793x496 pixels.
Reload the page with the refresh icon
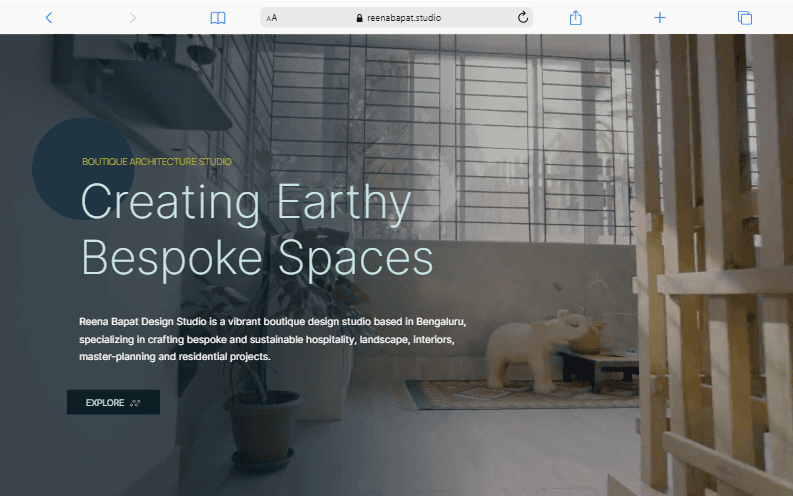(x=522, y=17)
